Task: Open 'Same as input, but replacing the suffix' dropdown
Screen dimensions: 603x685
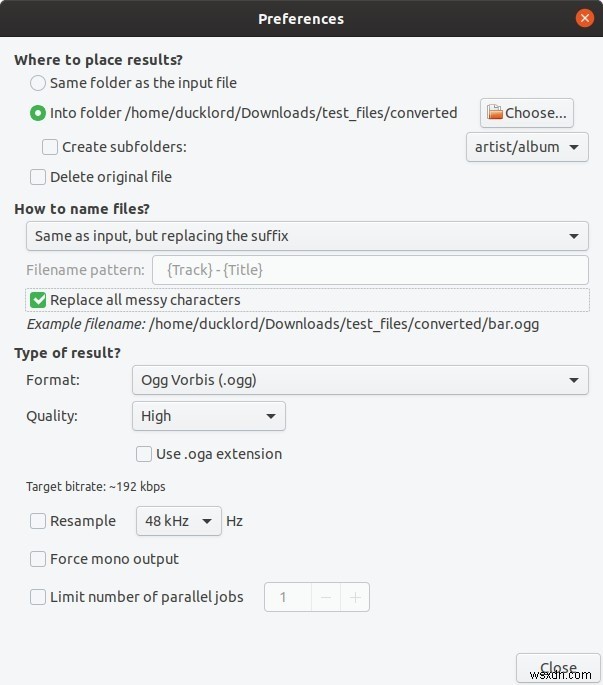Action: (307, 236)
